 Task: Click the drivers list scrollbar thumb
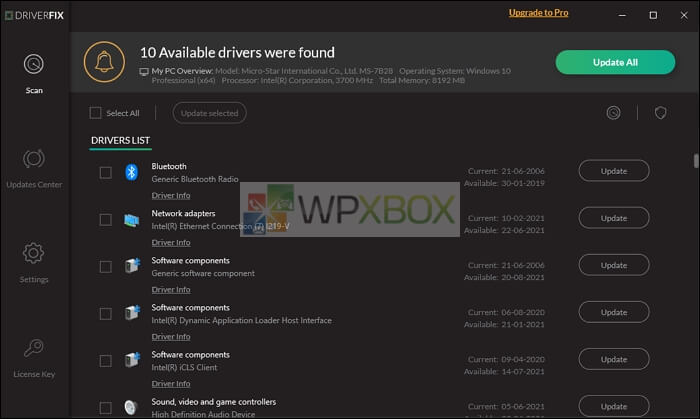pyautogui.click(x=696, y=161)
